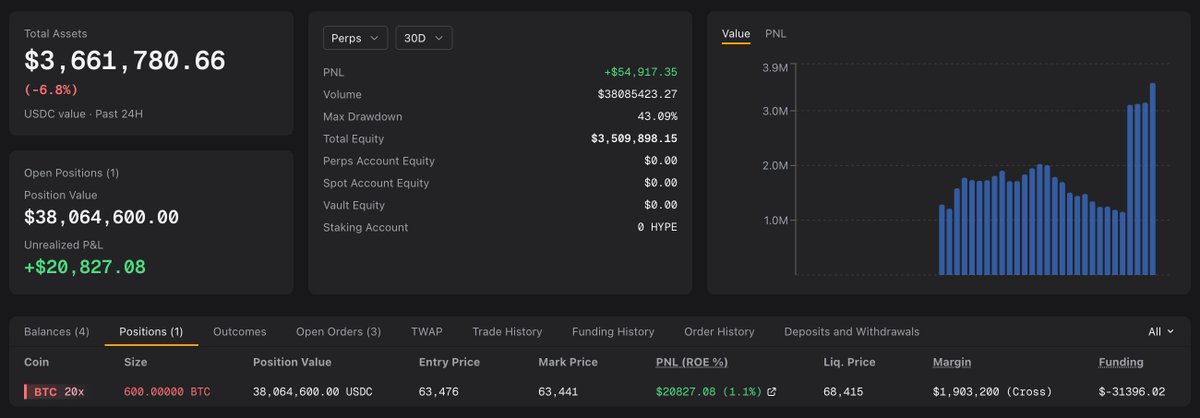Image resolution: width=1200 pixels, height=418 pixels.
Task: Expand the 30D time range dropdown
Action: pos(424,38)
